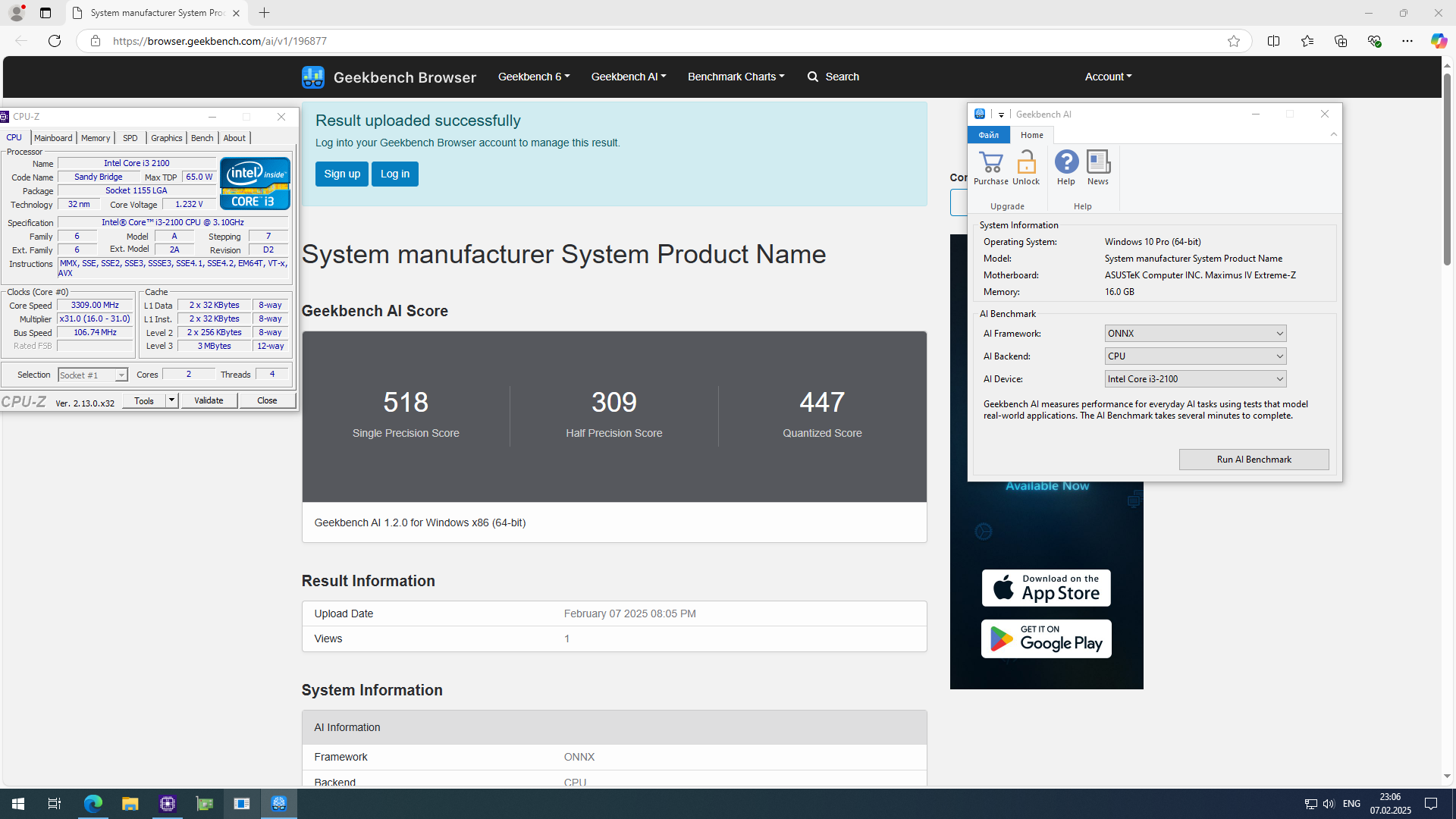The width and height of the screenshot is (1456, 819).
Task: Add this page to favorites star
Action: click(x=1234, y=41)
